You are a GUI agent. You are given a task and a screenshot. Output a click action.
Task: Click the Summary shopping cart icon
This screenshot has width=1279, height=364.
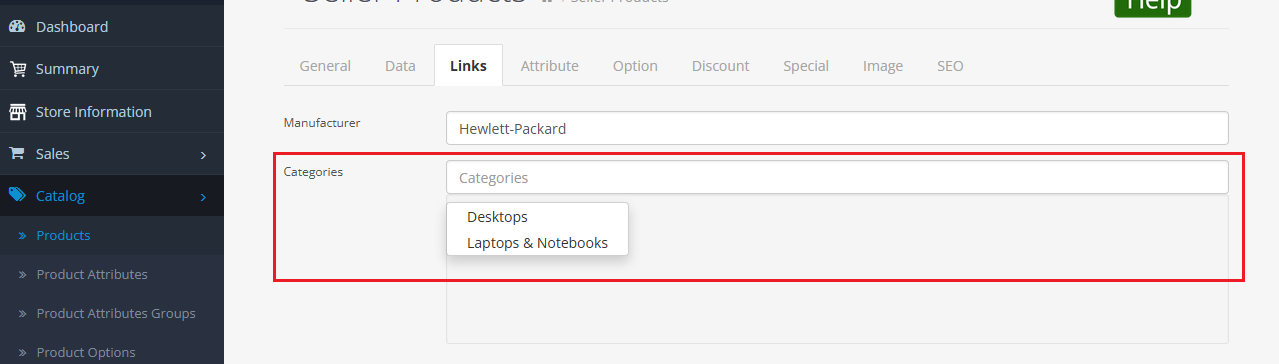17,69
